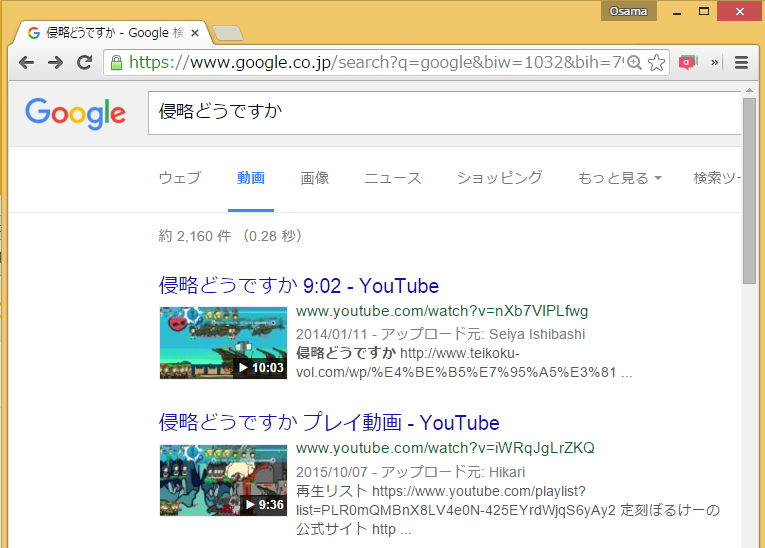This screenshot has height=548, width=765.
Task: Click the vertical scrollbar thumb
Action: coord(749,191)
